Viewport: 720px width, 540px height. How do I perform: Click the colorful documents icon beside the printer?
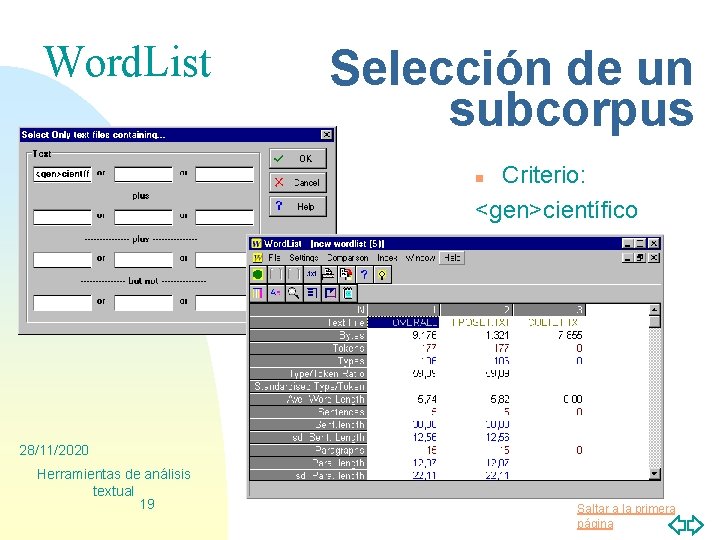point(346,275)
